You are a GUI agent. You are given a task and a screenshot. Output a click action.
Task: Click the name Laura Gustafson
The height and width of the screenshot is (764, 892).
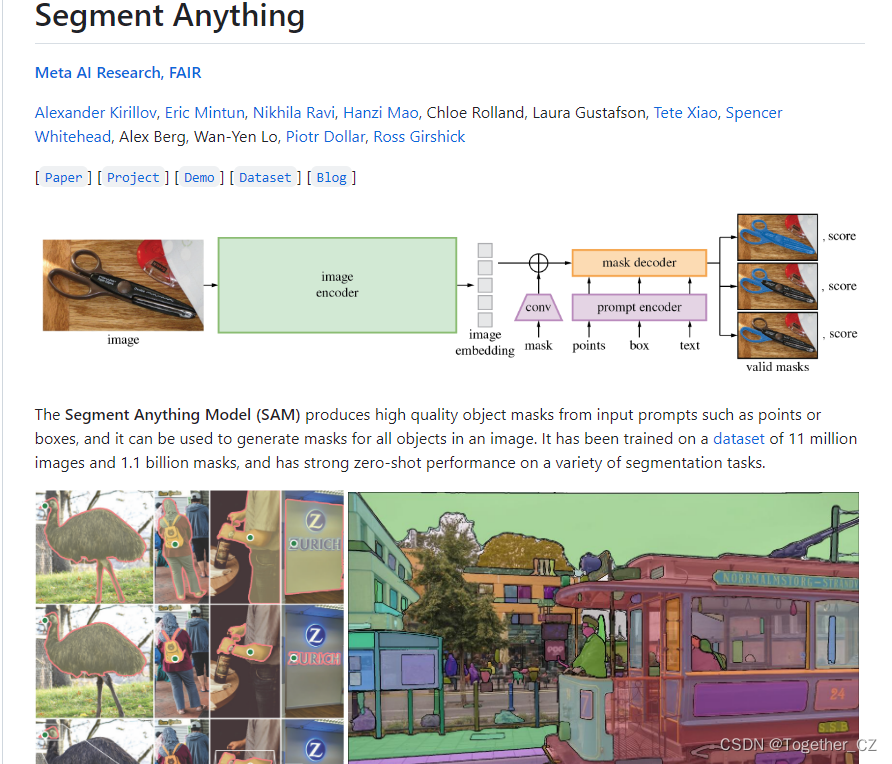[x=589, y=113]
